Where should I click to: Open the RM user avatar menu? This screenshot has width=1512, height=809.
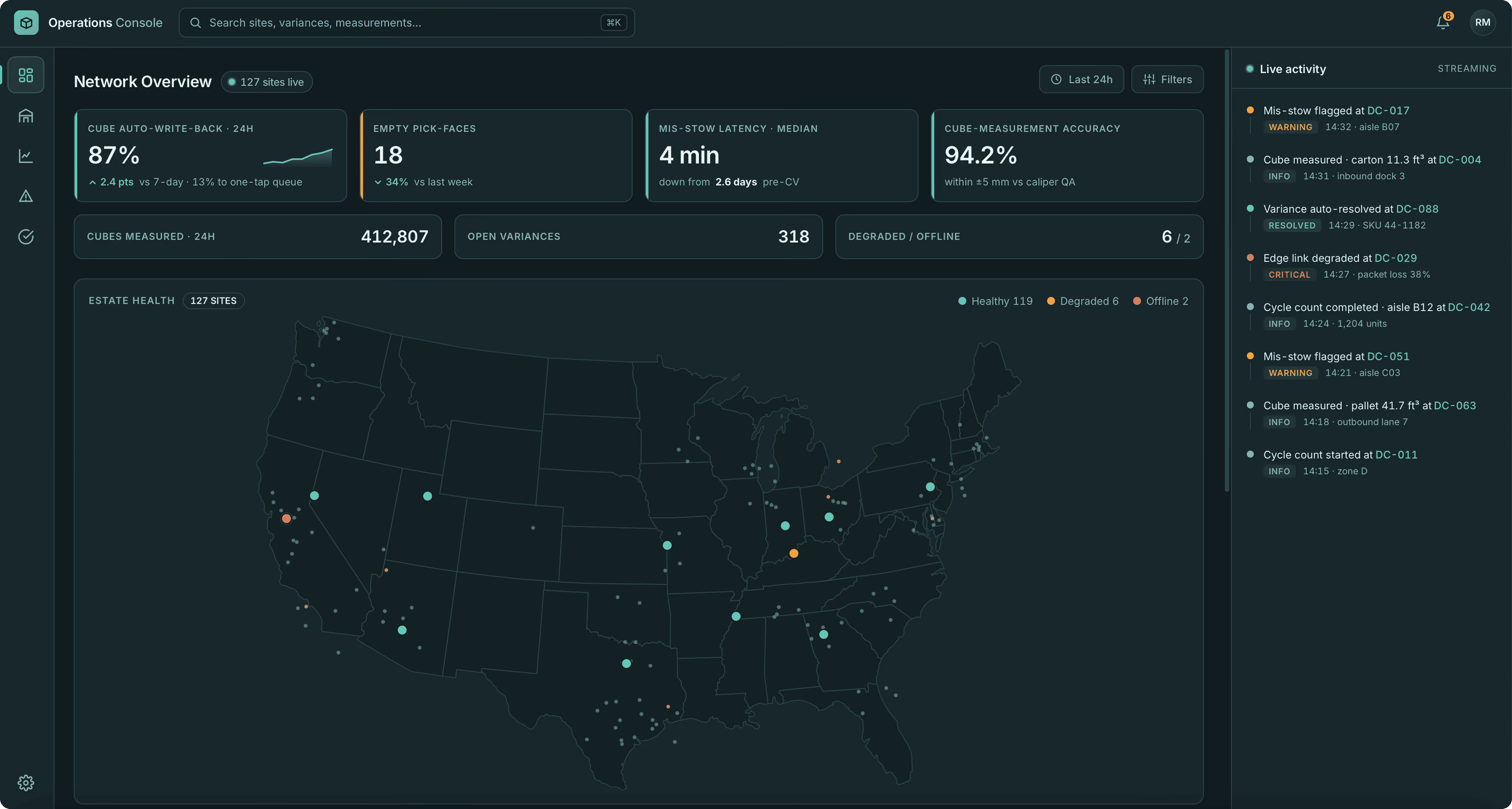(x=1483, y=22)
